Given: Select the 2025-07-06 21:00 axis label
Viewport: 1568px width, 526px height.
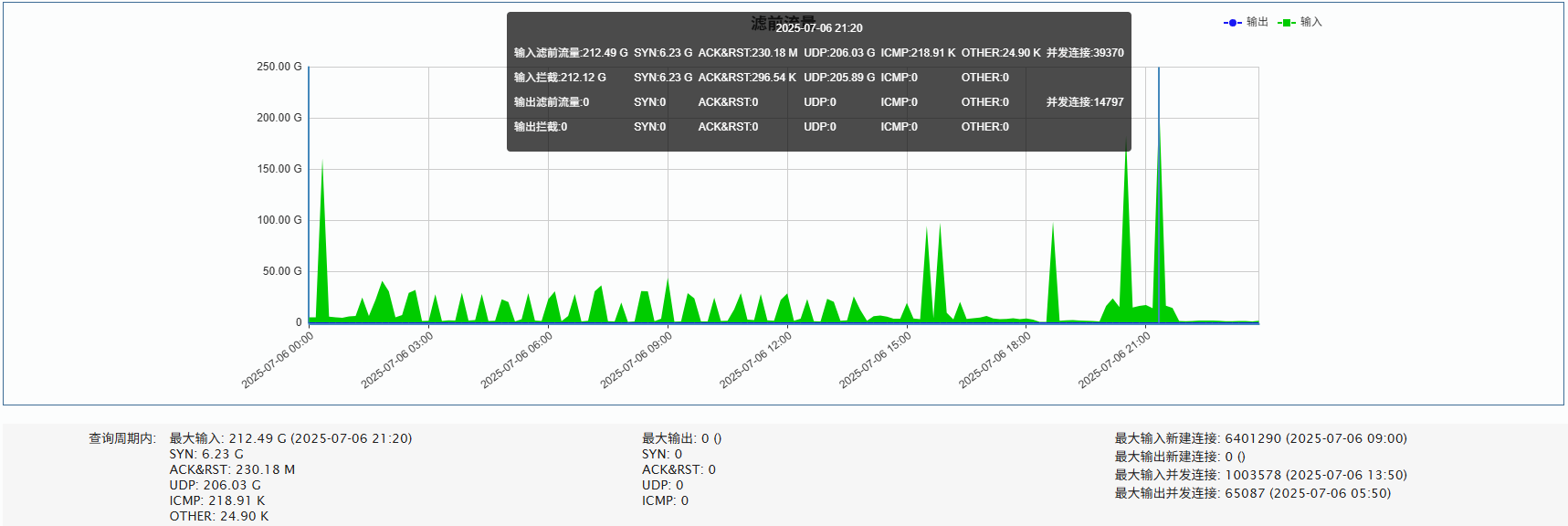Looking at the screenshot, I should 1115,360.
